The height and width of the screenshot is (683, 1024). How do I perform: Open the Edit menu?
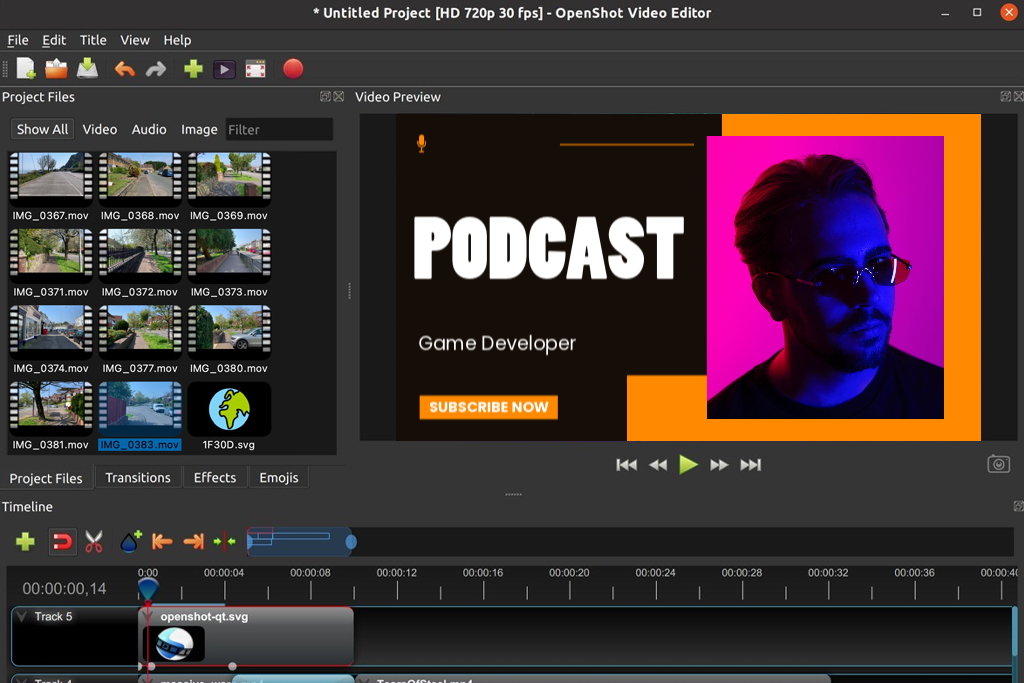click(x=54, y=40)
